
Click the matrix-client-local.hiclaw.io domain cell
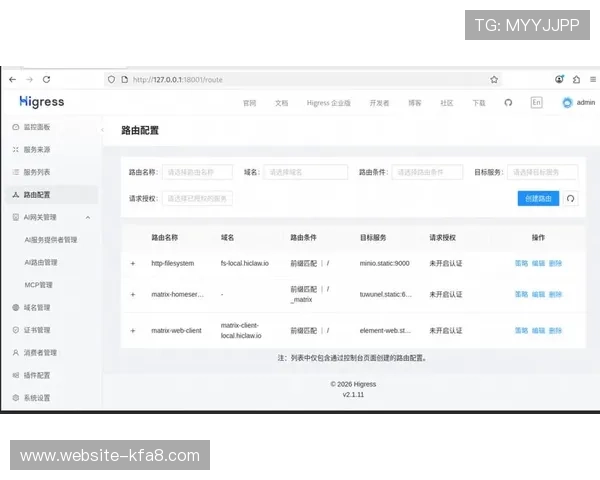pyautogui.click(x=241, y=330)
